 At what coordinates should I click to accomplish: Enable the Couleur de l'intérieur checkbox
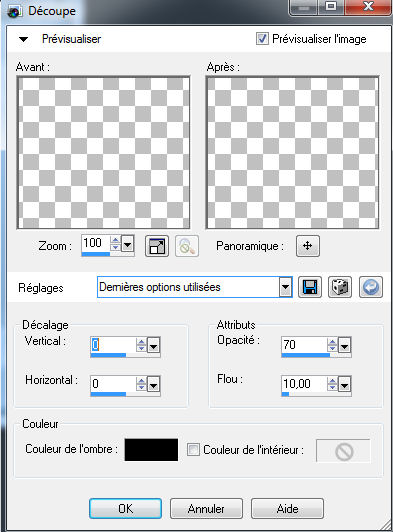(x=193, y=450)
